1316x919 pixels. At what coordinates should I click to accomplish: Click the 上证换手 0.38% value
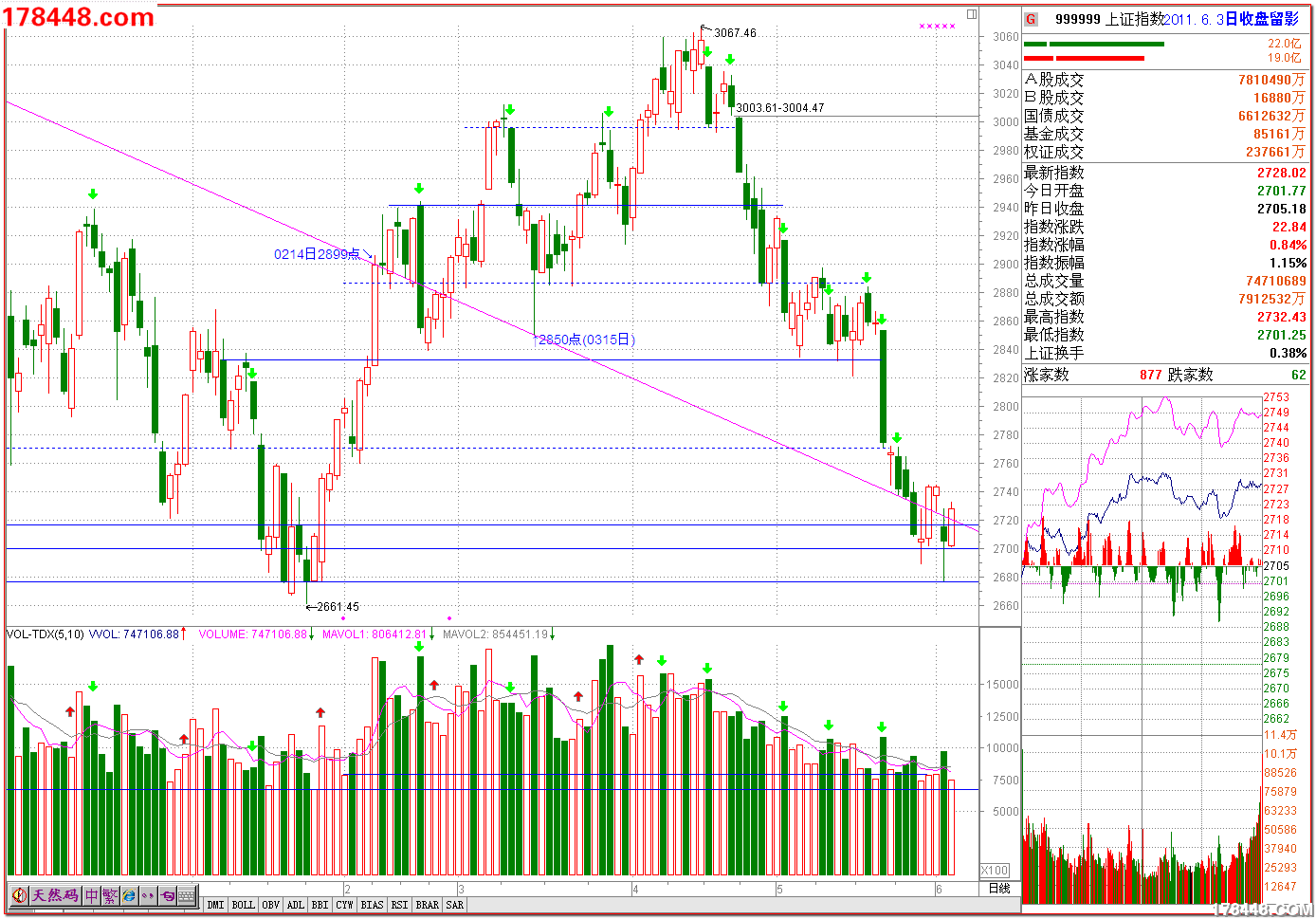point(1289,353)
